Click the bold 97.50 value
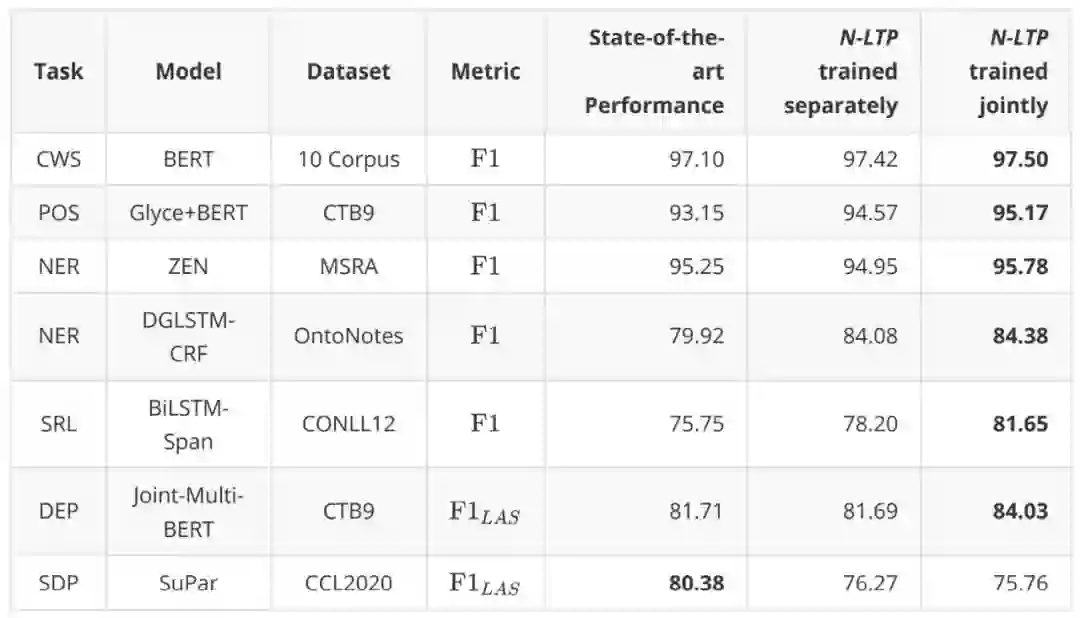1080x618 pixels. click(x=1020, y=159)
